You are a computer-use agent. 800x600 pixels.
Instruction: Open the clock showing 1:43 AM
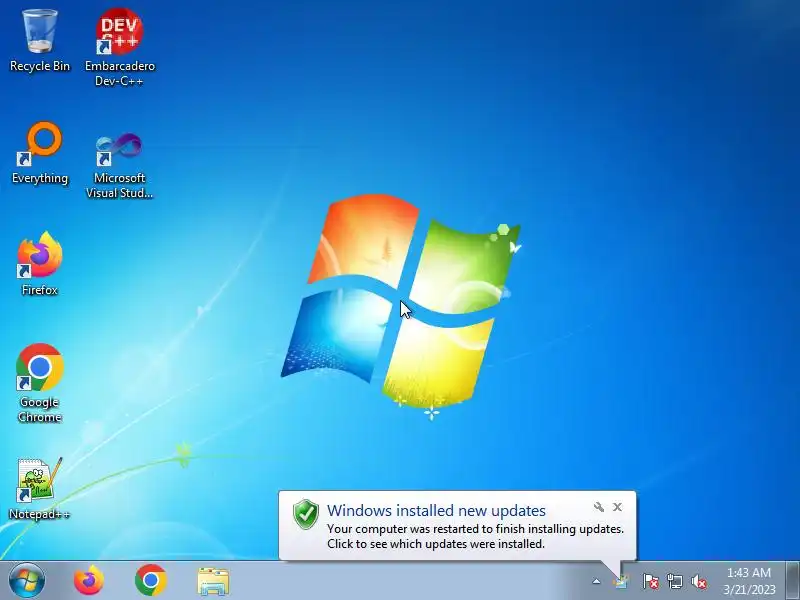pyautogui.click(x=749, y=581)
